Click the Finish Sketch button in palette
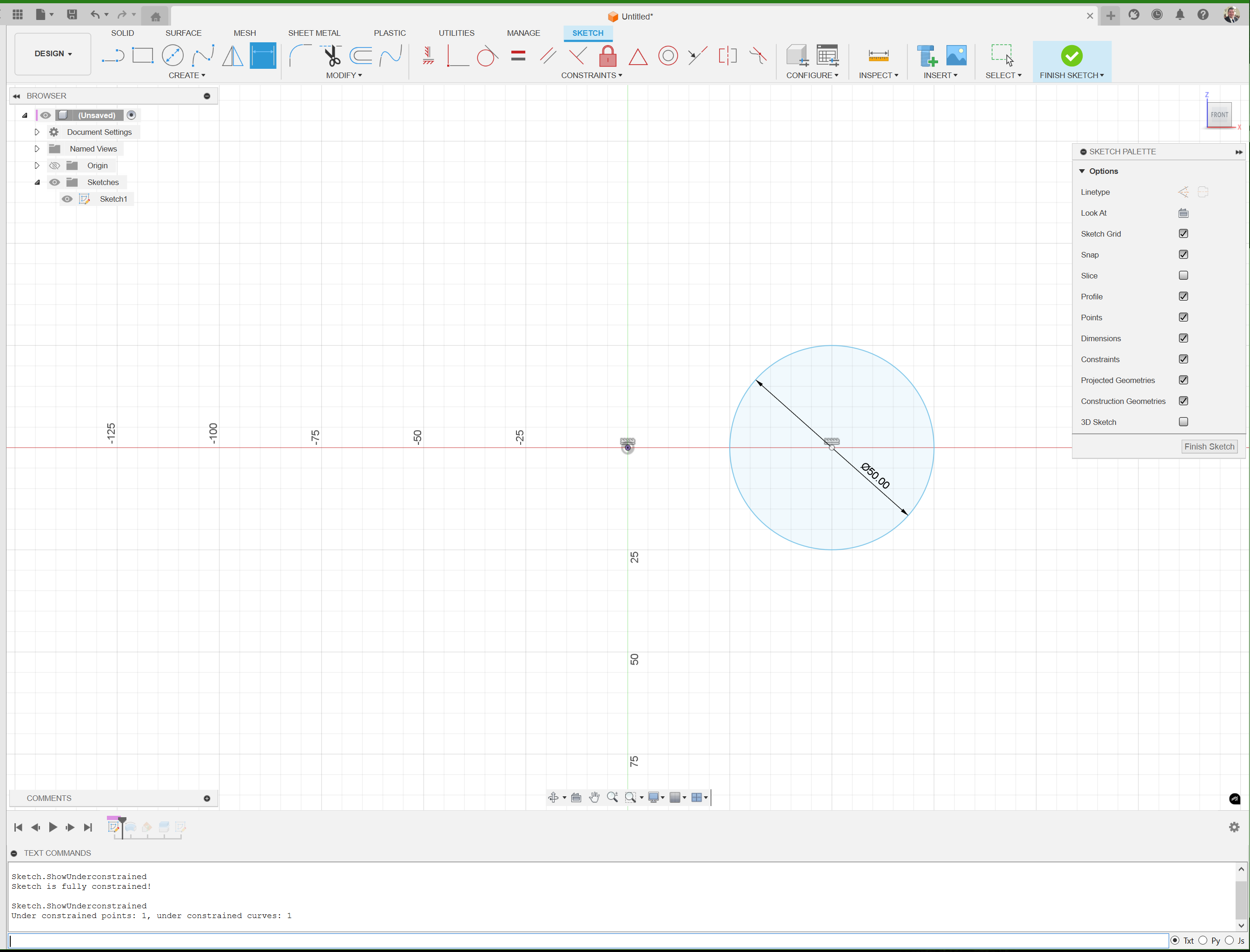This screenshot has width=1250, height=952. [x=1209, y=447]
